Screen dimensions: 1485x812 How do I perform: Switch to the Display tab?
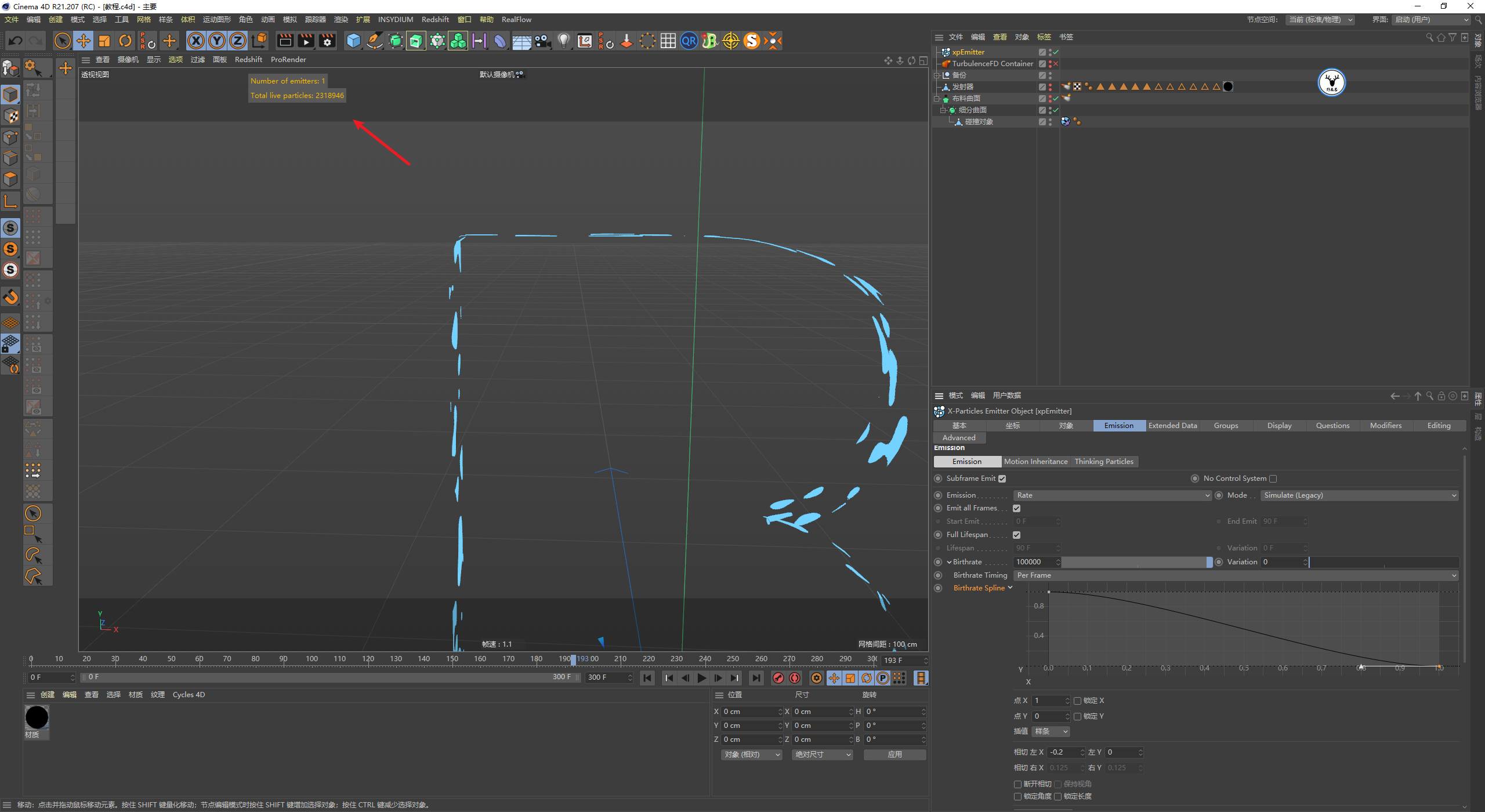point(1279,426)
